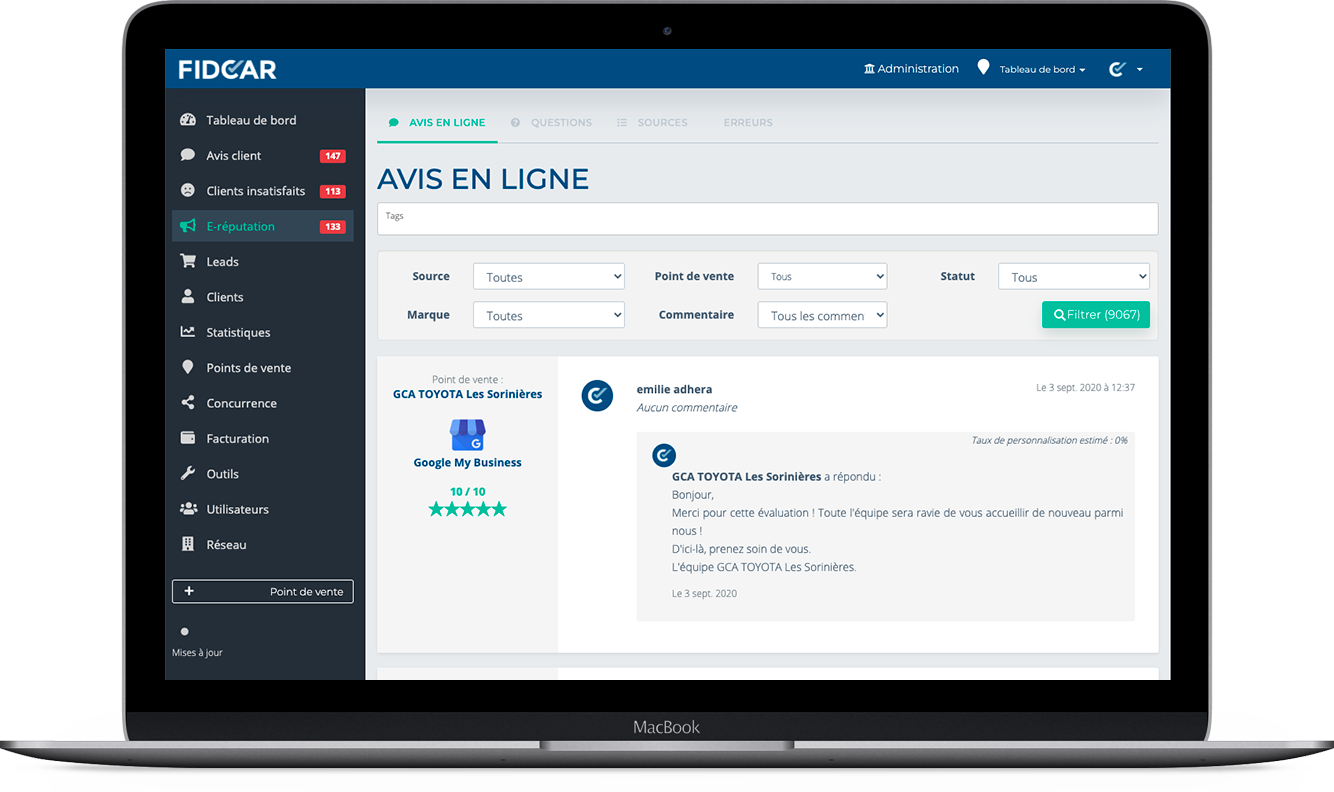This screenshot has height=792, width=1334.
Task: Click into the Tags input field
Action: coord(767,219)
